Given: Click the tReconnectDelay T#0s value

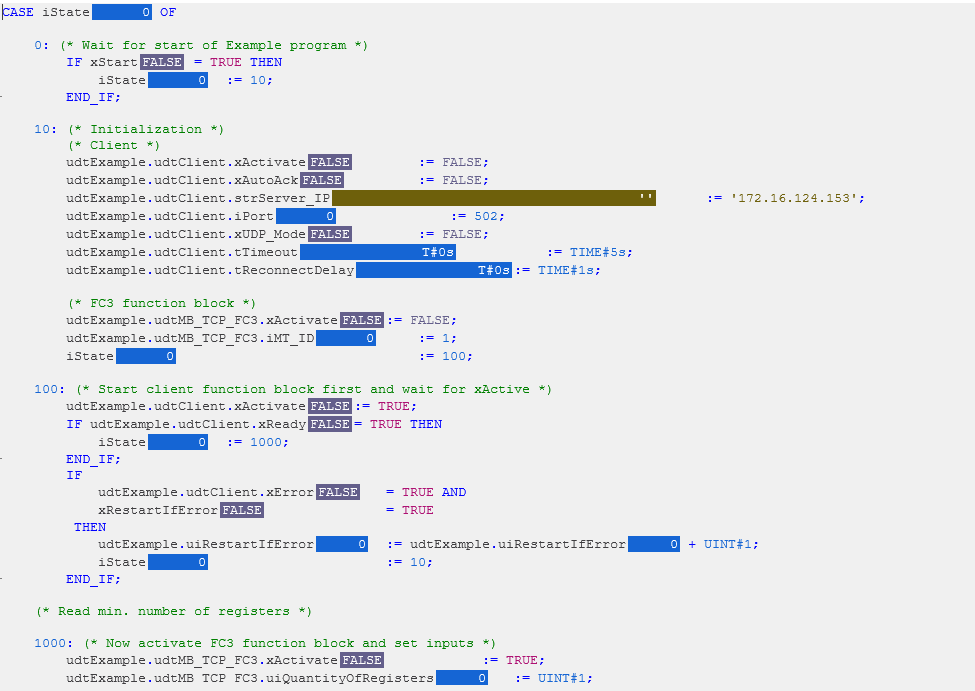Looking at the screenshot, I should (433, 270).
